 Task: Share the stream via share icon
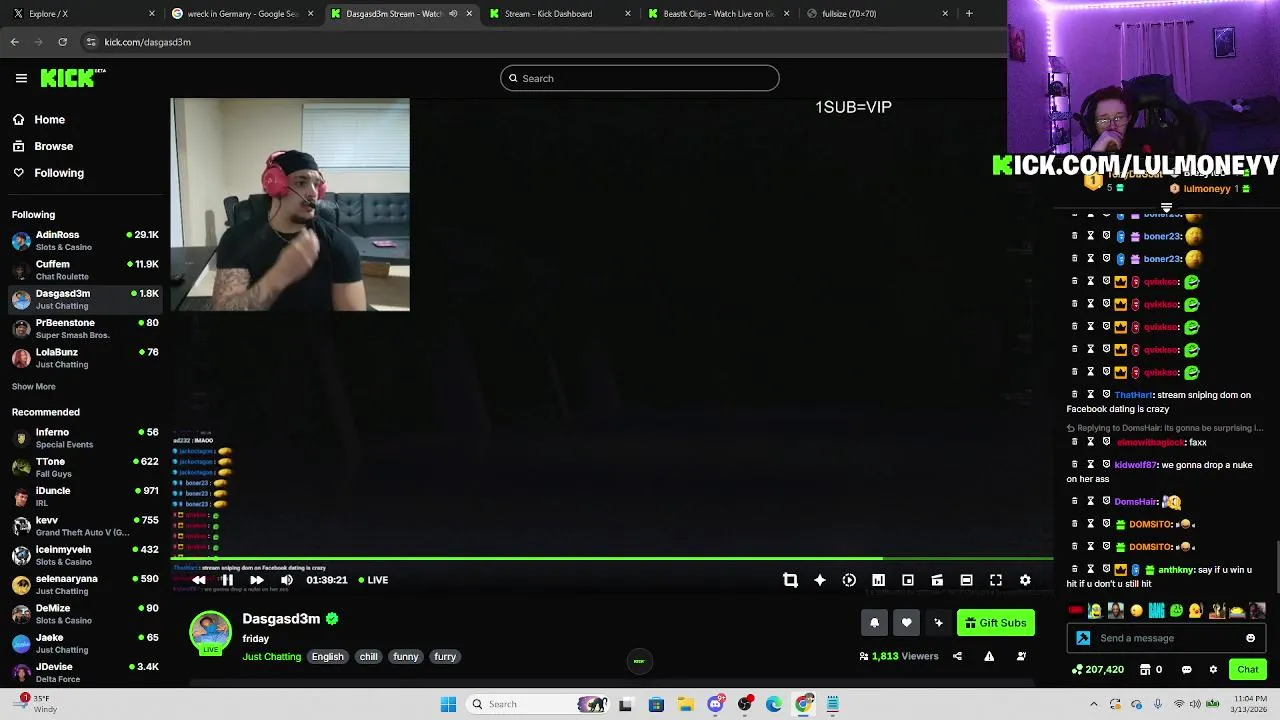click(x=957, y=656)
